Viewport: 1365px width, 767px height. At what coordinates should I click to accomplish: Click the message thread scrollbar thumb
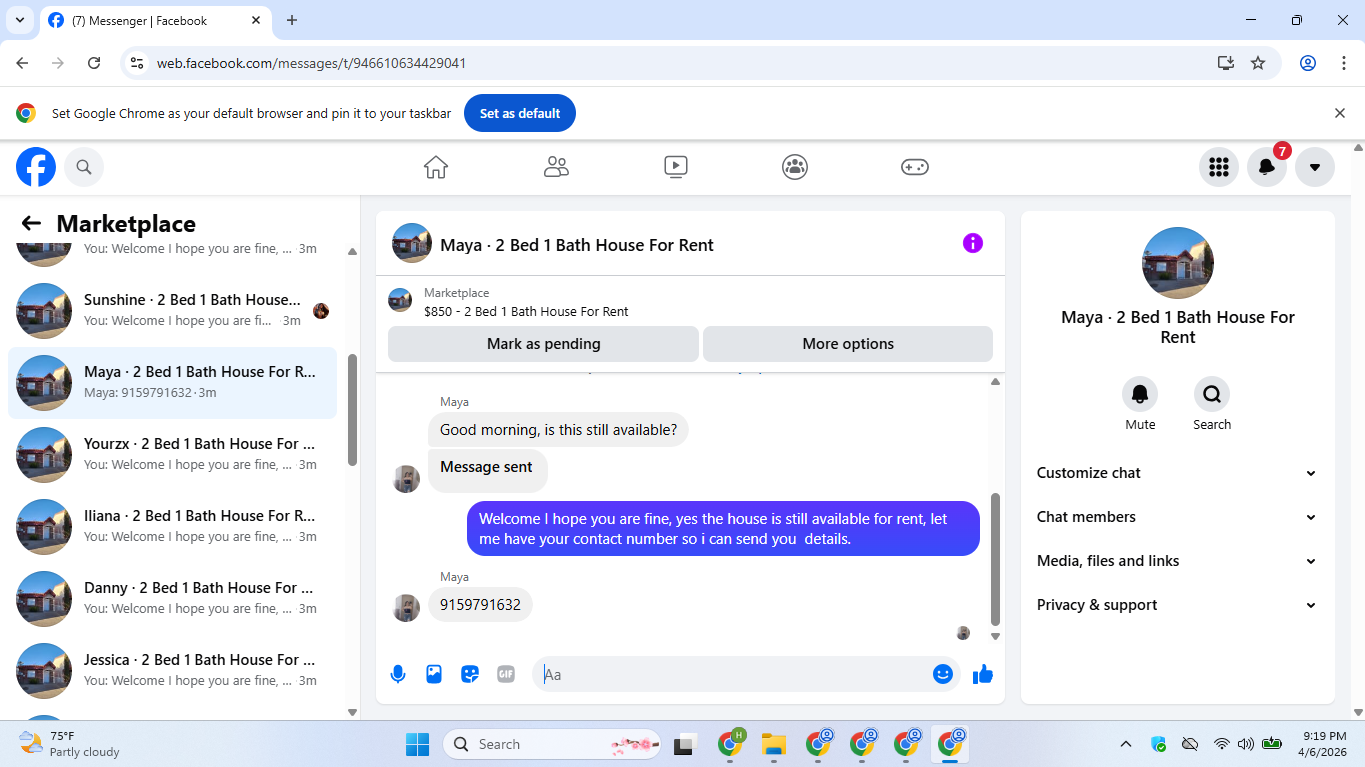[x=995, y=558]
